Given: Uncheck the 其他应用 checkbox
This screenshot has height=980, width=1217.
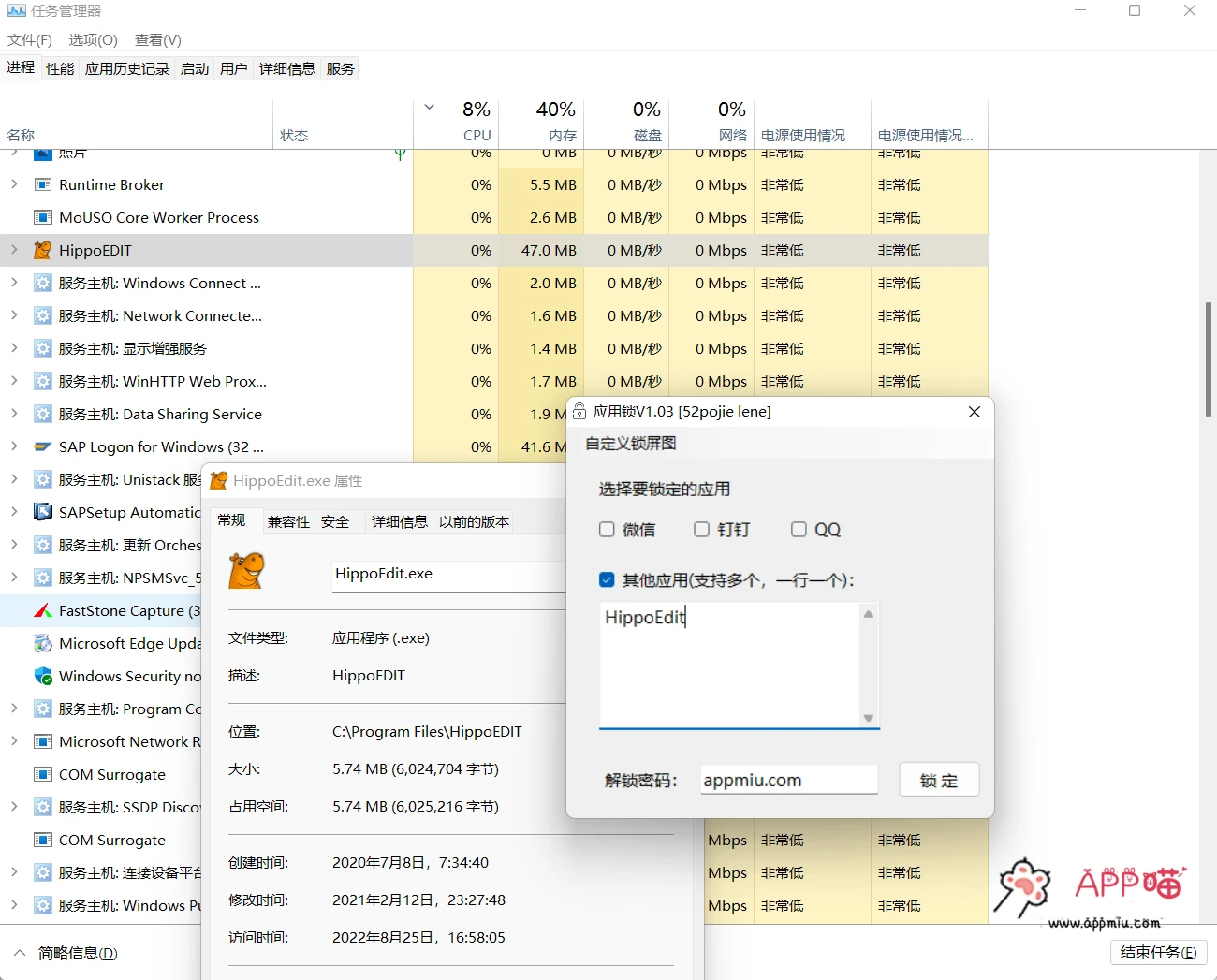Looking at the screenshot, I should 607,580.
